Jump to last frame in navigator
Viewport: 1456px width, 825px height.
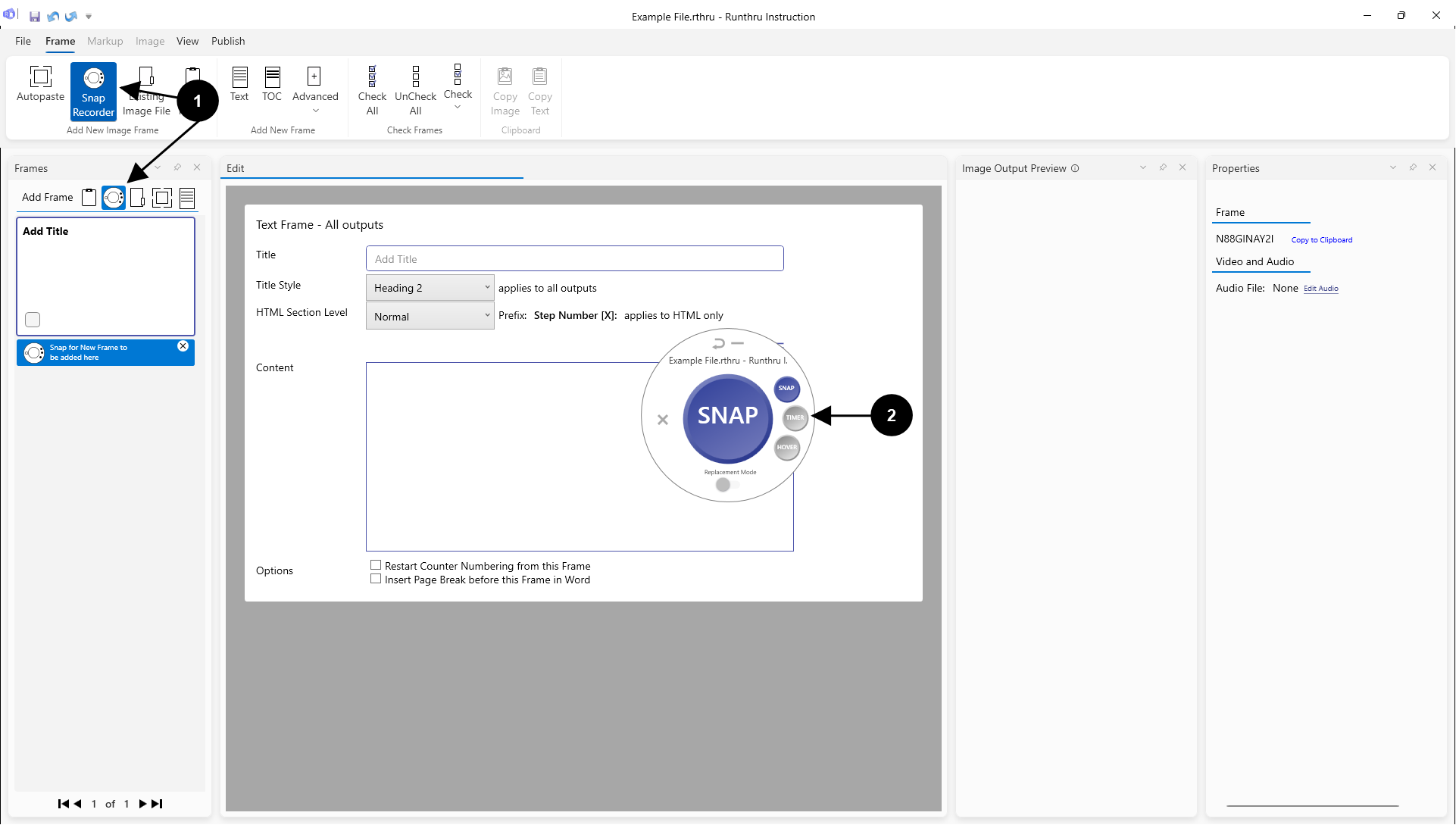point(157,804)
